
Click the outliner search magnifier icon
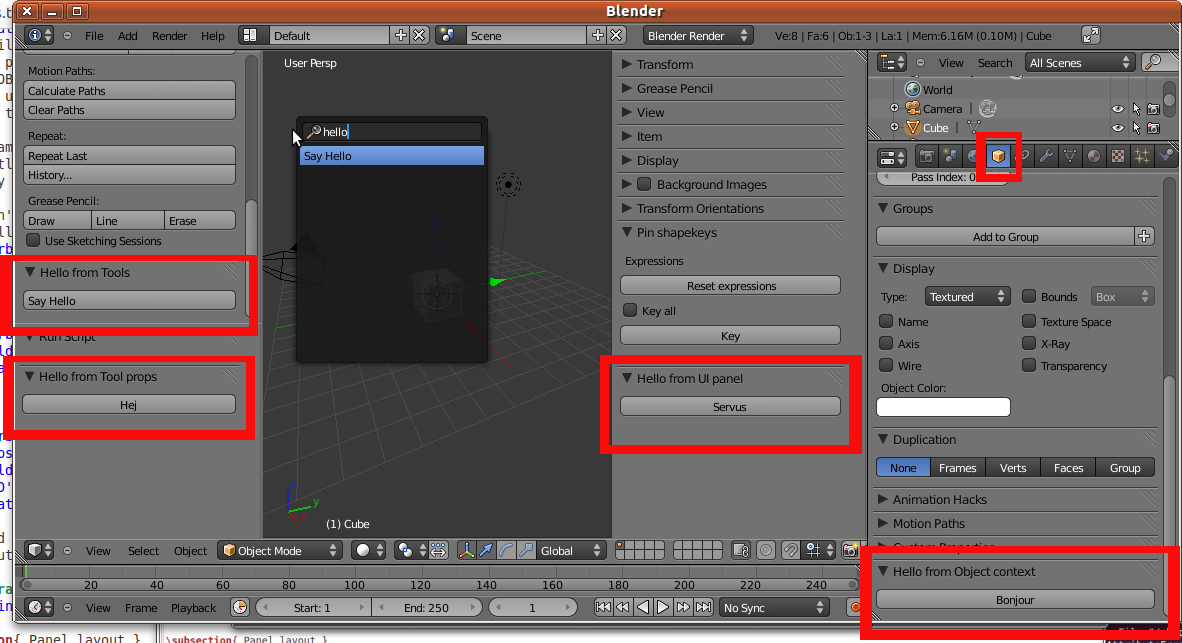click(x=1153, y=63)
